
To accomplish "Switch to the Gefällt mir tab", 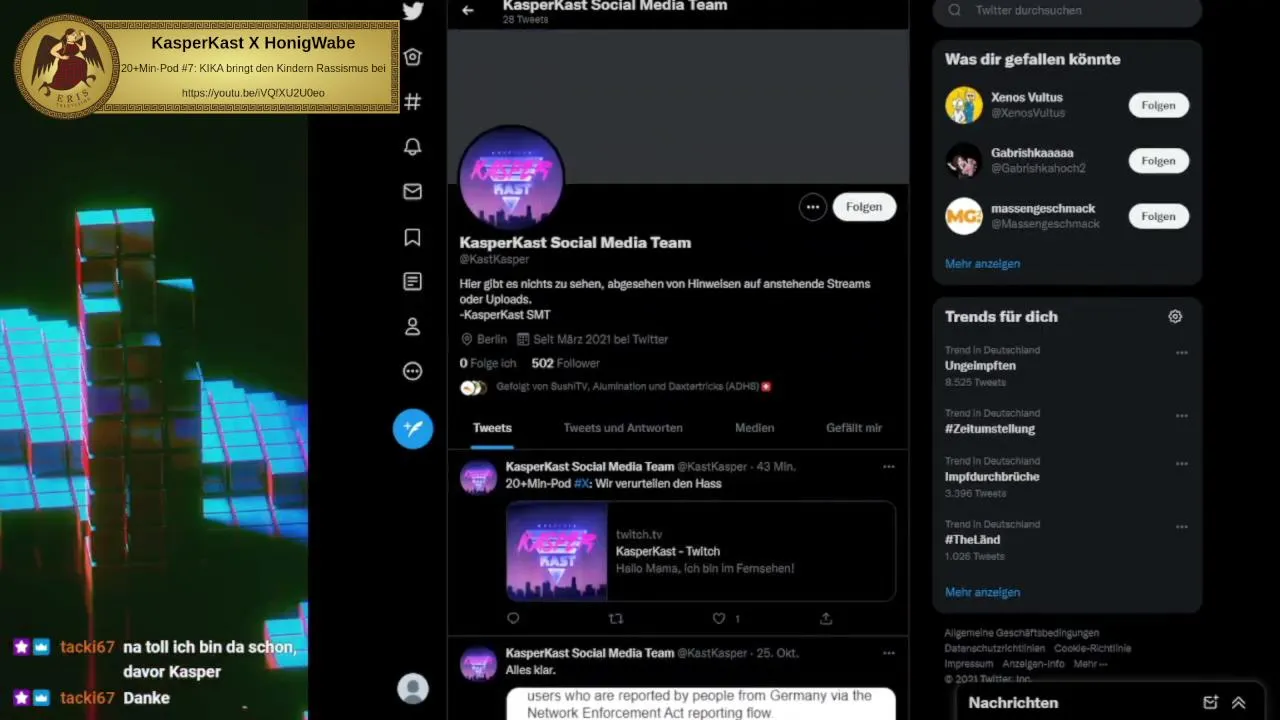I will (854, 428).
